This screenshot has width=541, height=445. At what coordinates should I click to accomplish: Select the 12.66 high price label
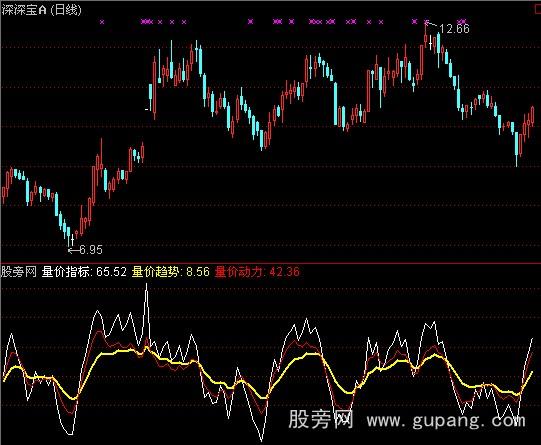click(x=455, y=29)
